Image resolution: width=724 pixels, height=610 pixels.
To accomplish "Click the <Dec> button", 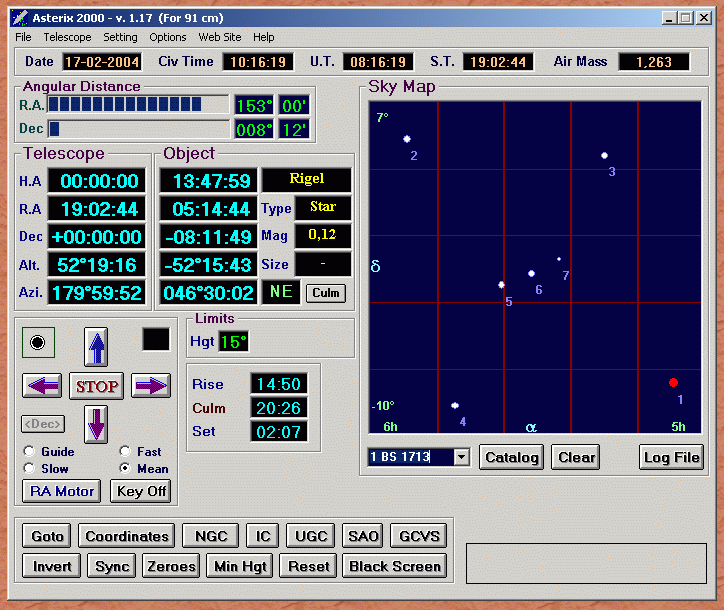I will [42, 424].
